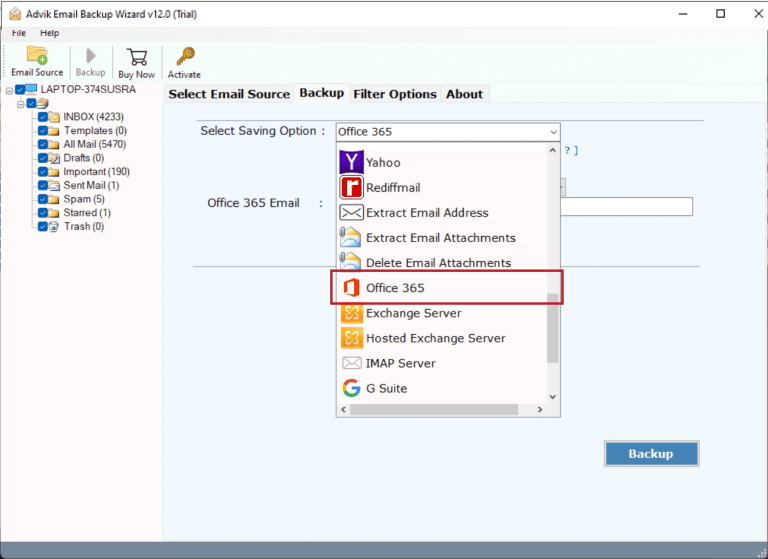Open the Buy Now cart icon

[137, 57]
